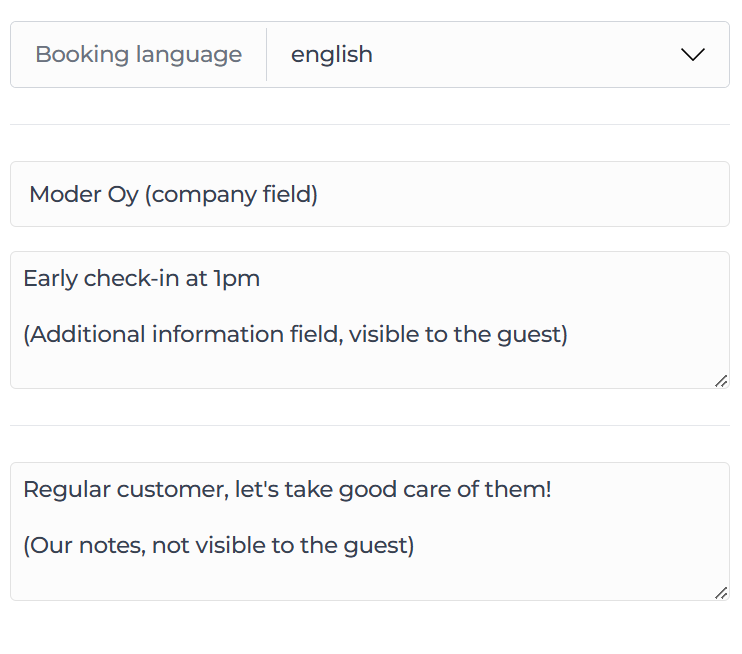Screen dimensions: 742x654
Task: Click the "(Our notes, not visible to the guest)" line
Action: [x=218, y=545]
